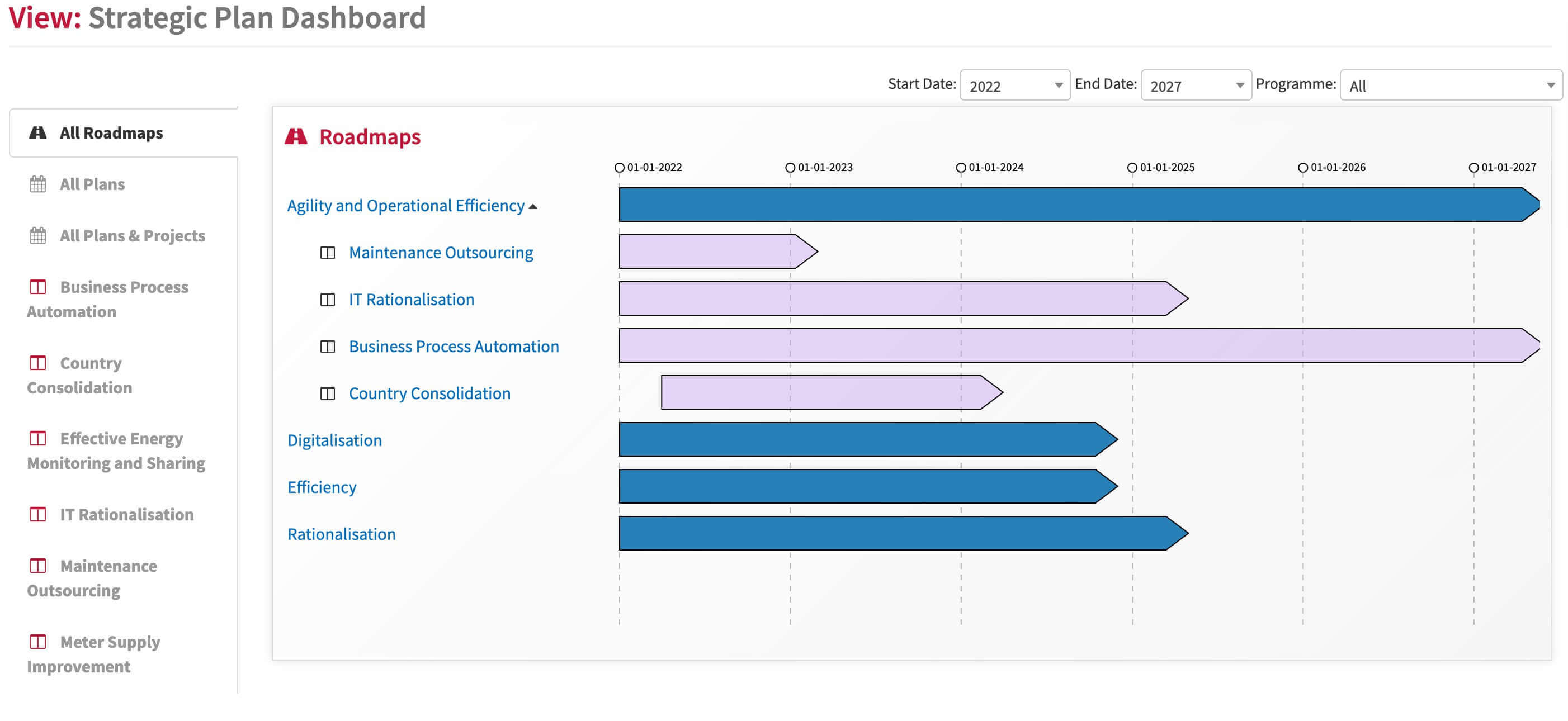
Task: Click the calendar icon beside All Plans
Action: point(37,184)
